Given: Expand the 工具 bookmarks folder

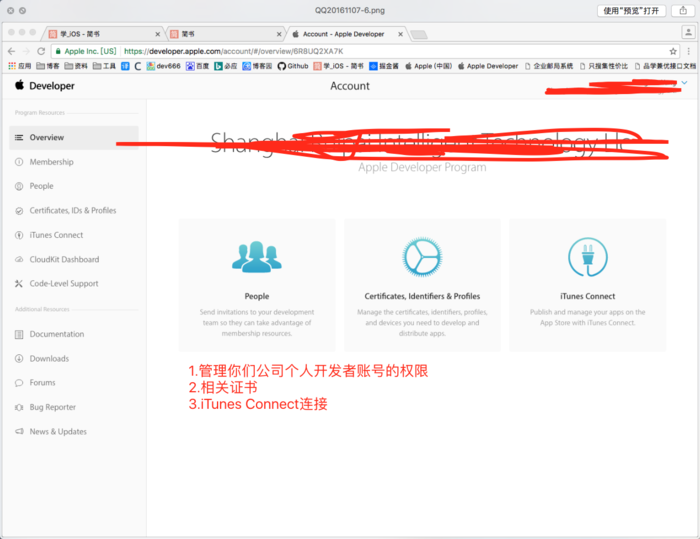Looking at the screenshot, I should [104, 66].
